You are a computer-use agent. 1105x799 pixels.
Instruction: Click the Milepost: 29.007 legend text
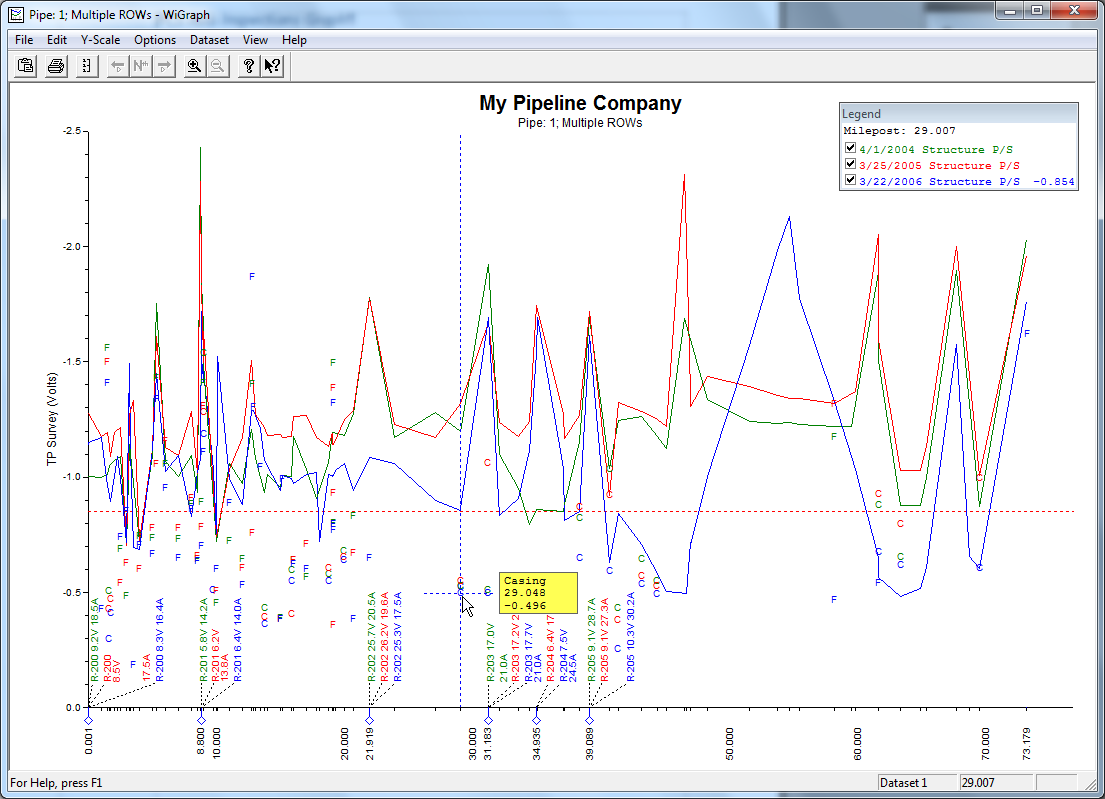[x=899, y=130]
